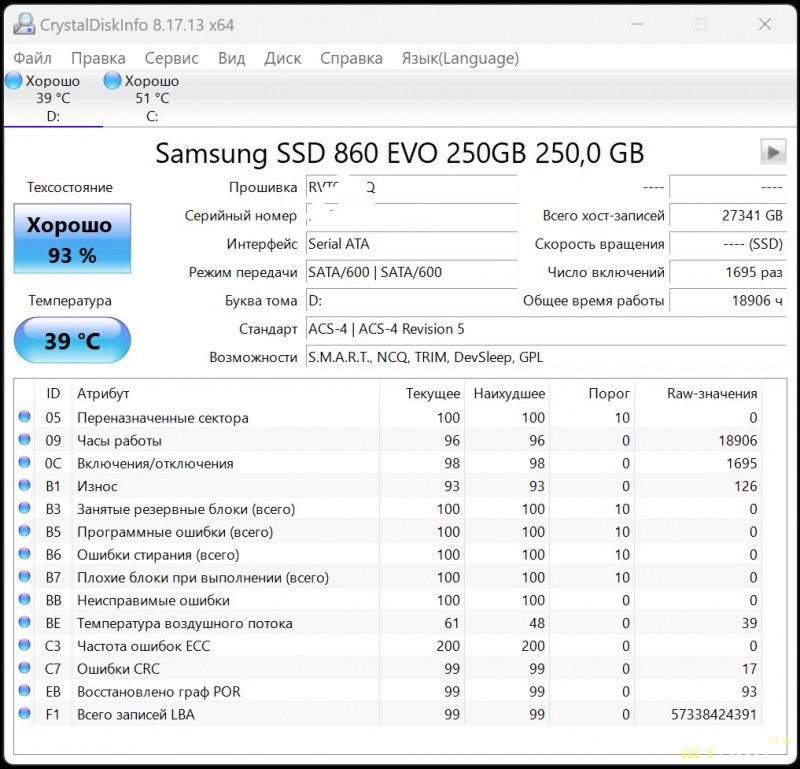The image size is (800, 769).
Task: Open the Вид menu
Action: (232, 58)
